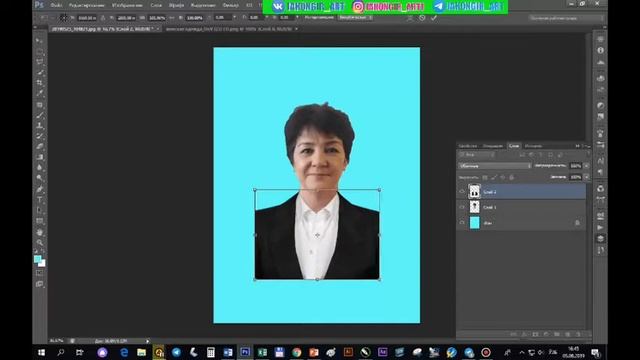Select the Eraser tool
640x360 pixels.
(40, 147)
